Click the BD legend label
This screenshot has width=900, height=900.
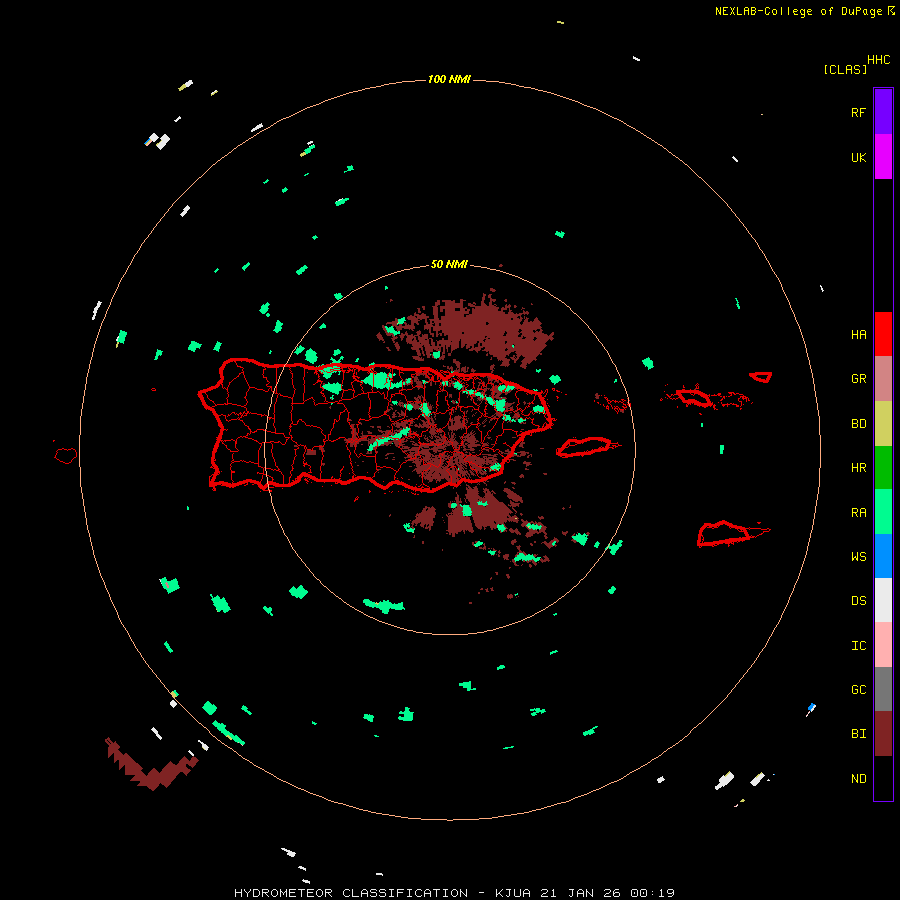[859, 424]
